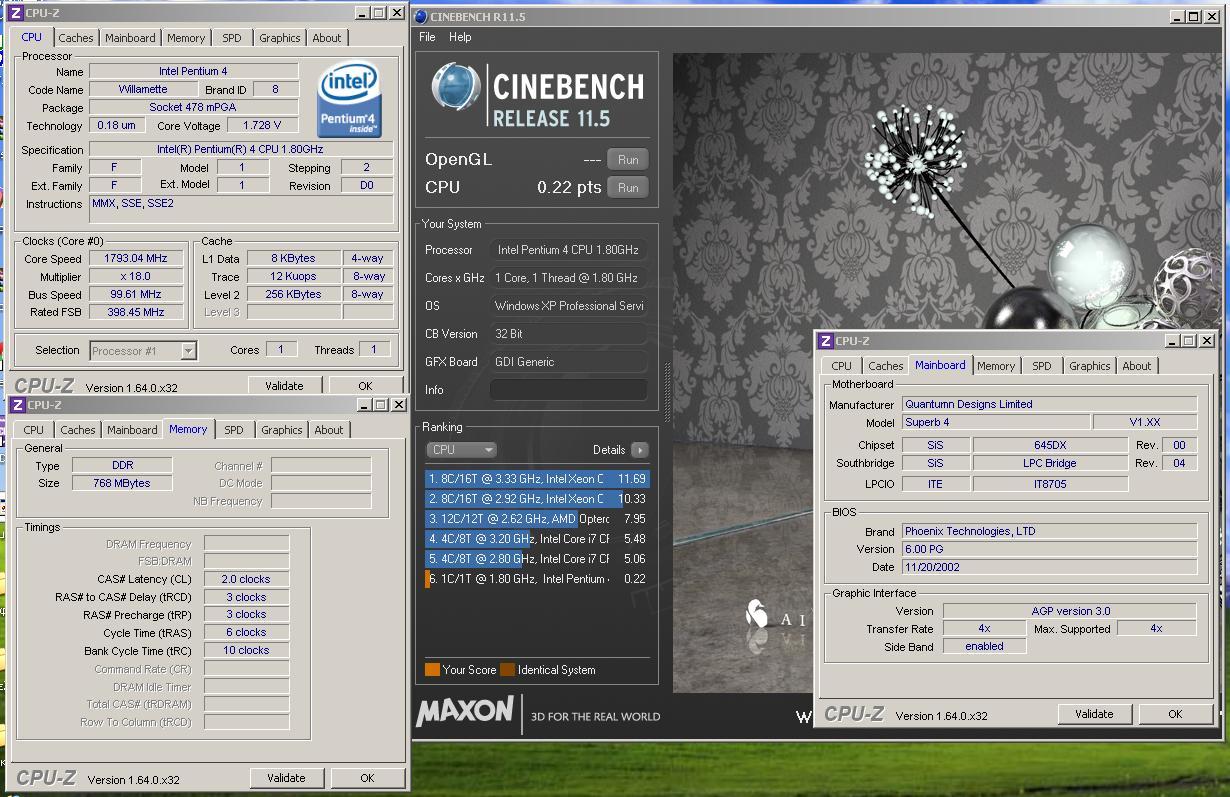Screen dimensions: 1230x797
Task: Select ranking row 12C/12T @ 2.62 GHz AMD
Action: tap(537, 519)
